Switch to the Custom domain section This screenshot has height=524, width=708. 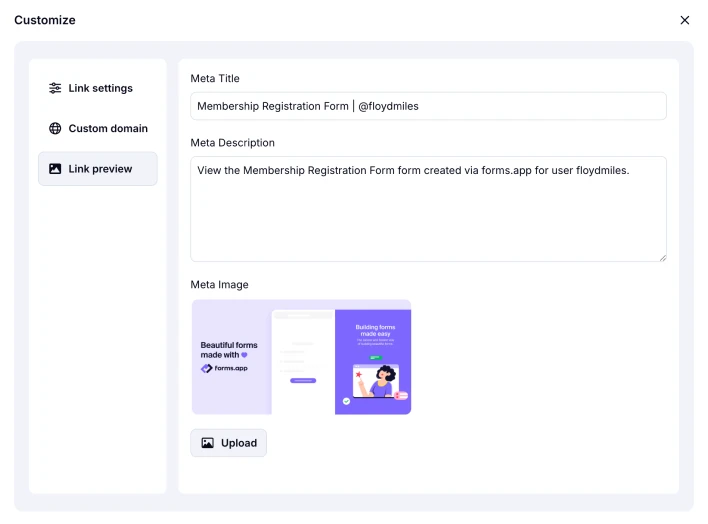(x=108, y=129)
